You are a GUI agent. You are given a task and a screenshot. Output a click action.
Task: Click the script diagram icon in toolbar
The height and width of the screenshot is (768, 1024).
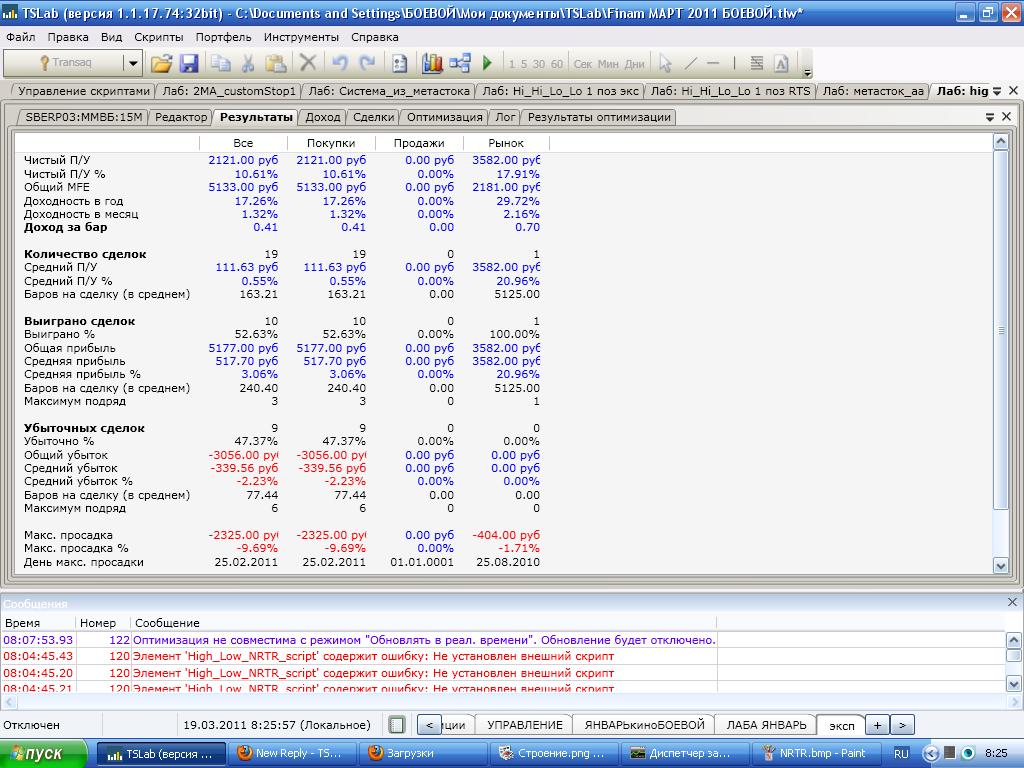[460, 63]
